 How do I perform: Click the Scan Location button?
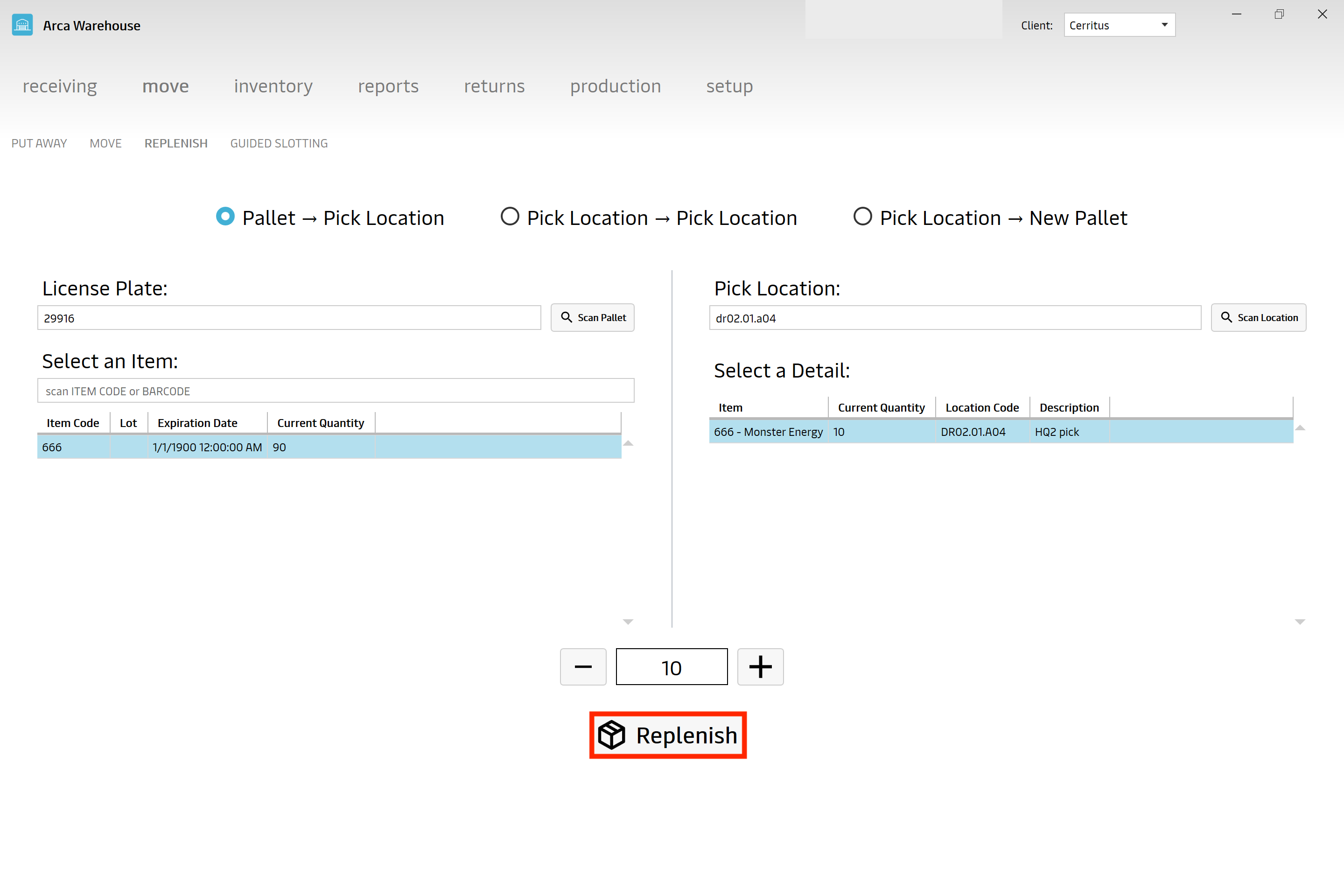tap(1258, 318)
